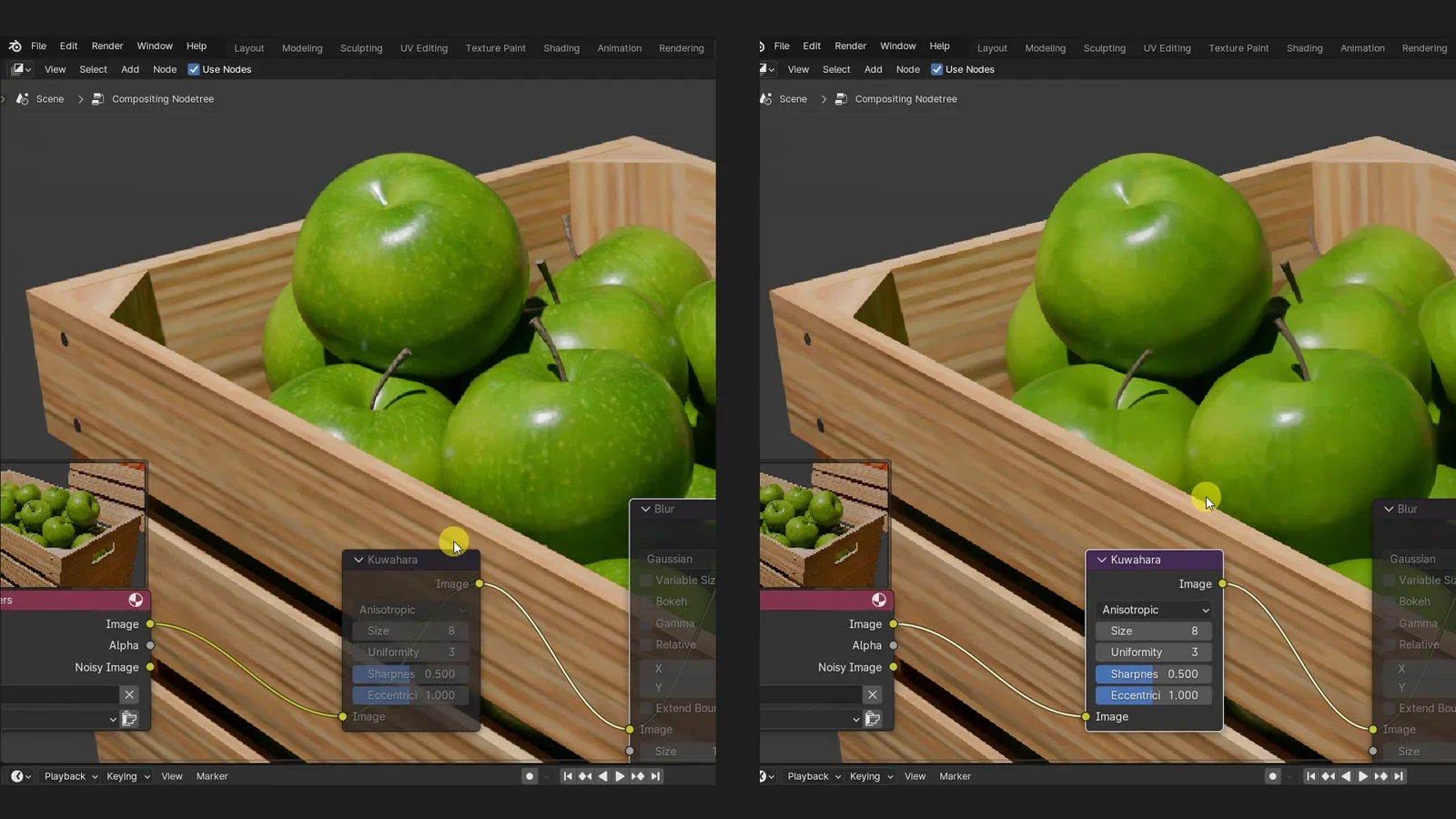
Task: Toggle the Use Nodes checkbox in the right window
Action: point(936,69)
